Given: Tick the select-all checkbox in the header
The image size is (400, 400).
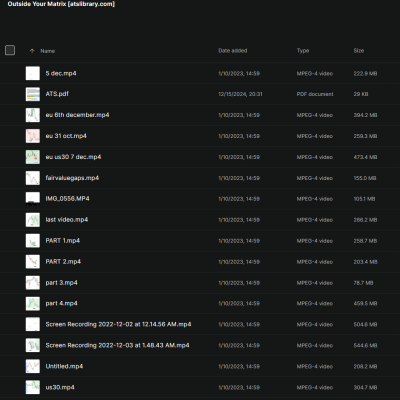Looking at the screenshot, I should [10, 50].
